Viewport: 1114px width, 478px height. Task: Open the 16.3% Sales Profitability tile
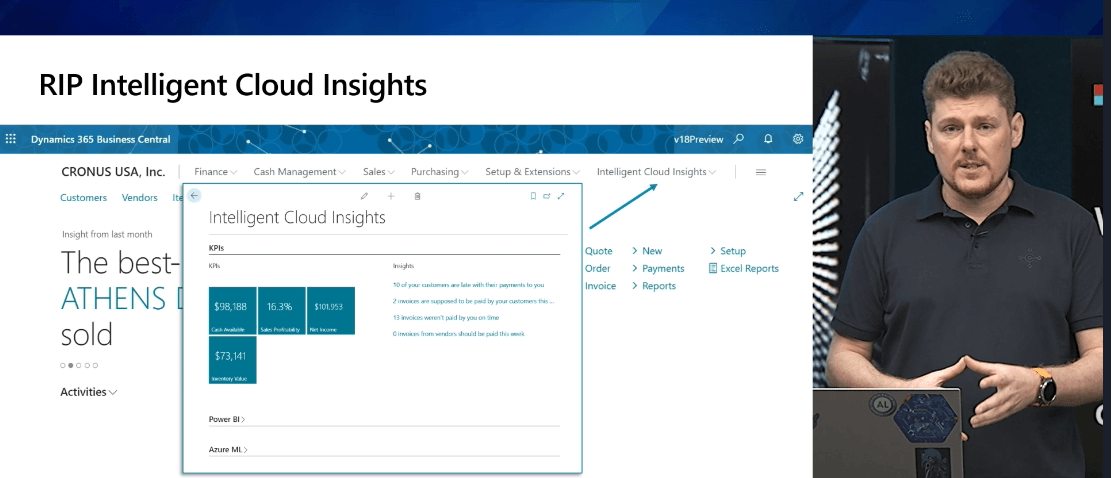(x=281, y=310)
